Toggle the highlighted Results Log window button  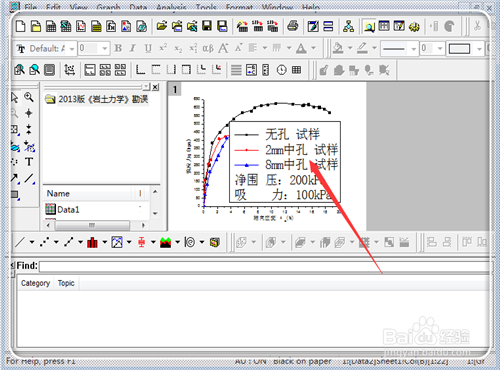[369, 26]
